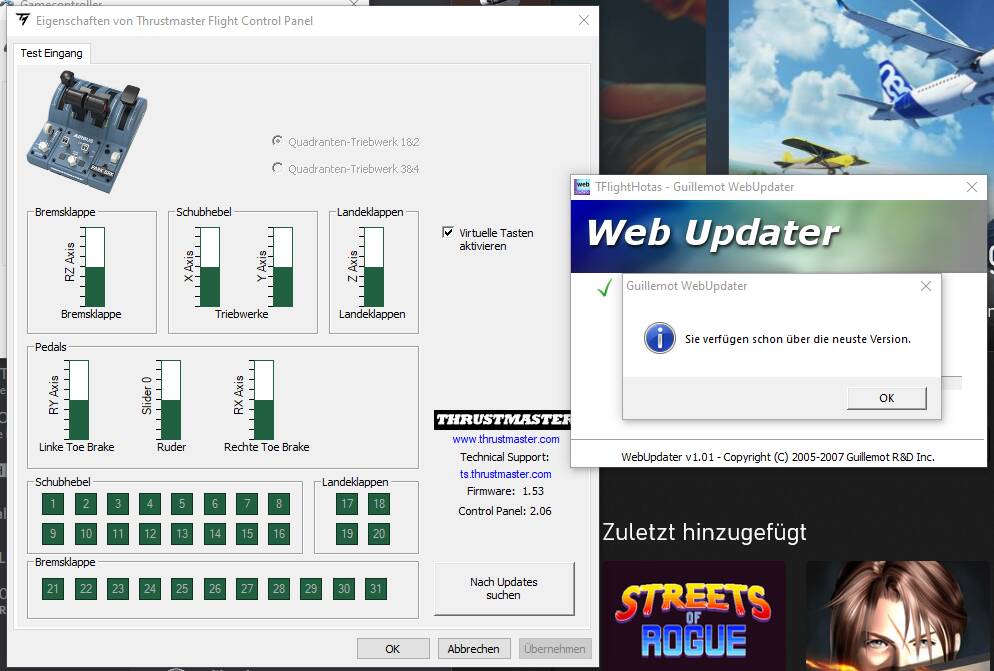This screenshot has width=994, height=671.
Task: Click the blue information icon in dialog
Action: (659, 338)
